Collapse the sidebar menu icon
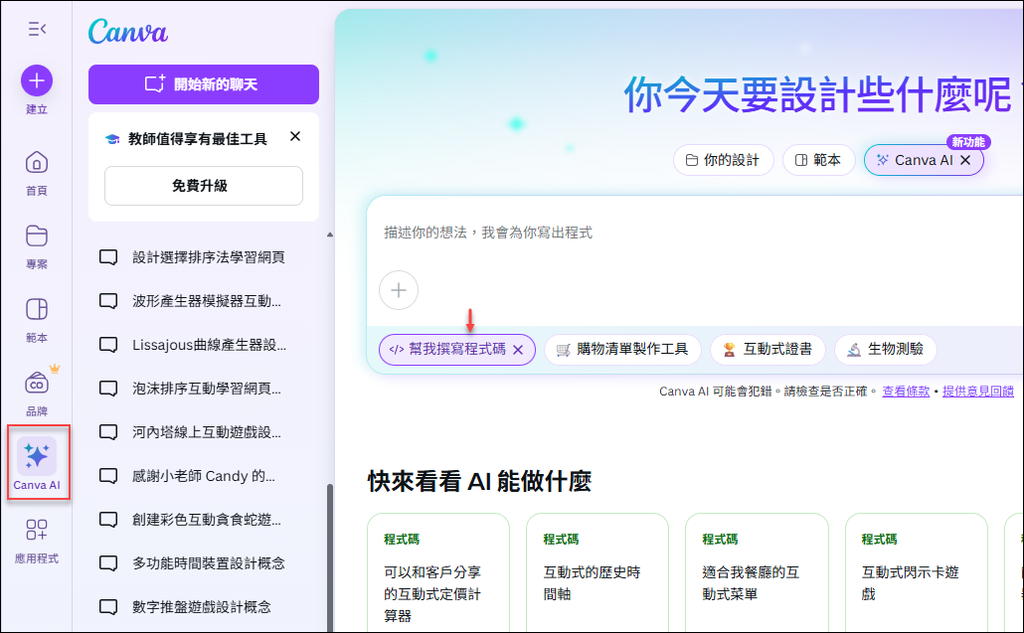1024x633 pixels. tap(37, 29)
